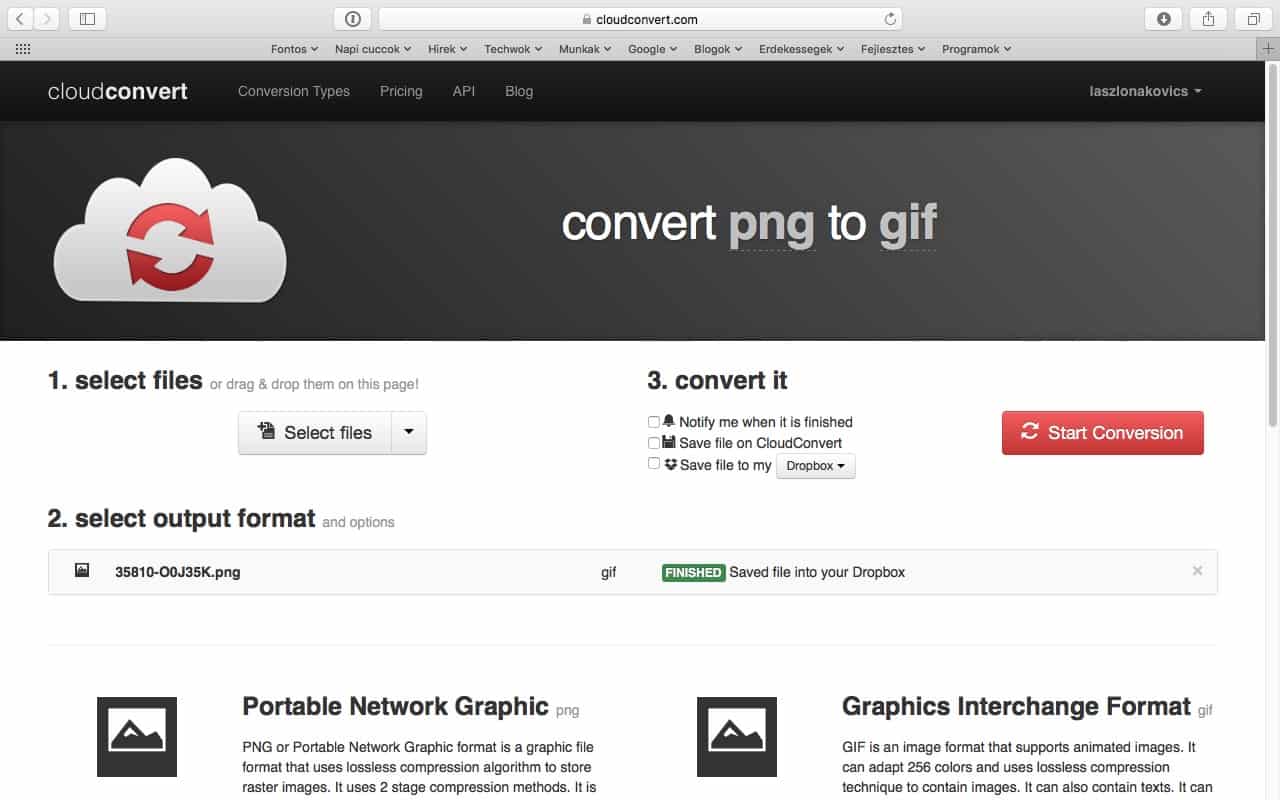This screenshot has height=800, width=1280.
Task: Open Conversion Types in the nav
Action: click(294, 91)
